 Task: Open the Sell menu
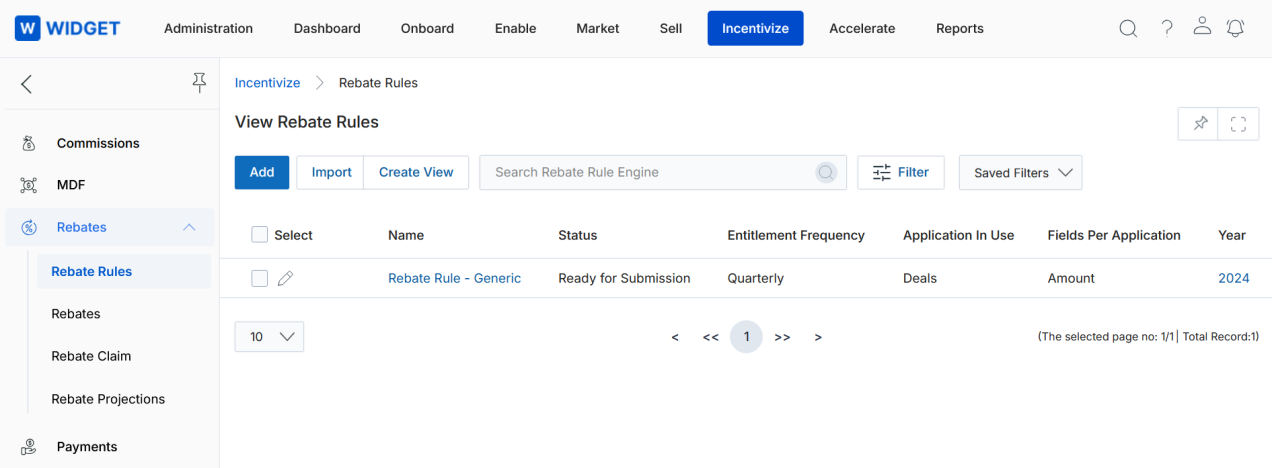click(x=671, y=28)
